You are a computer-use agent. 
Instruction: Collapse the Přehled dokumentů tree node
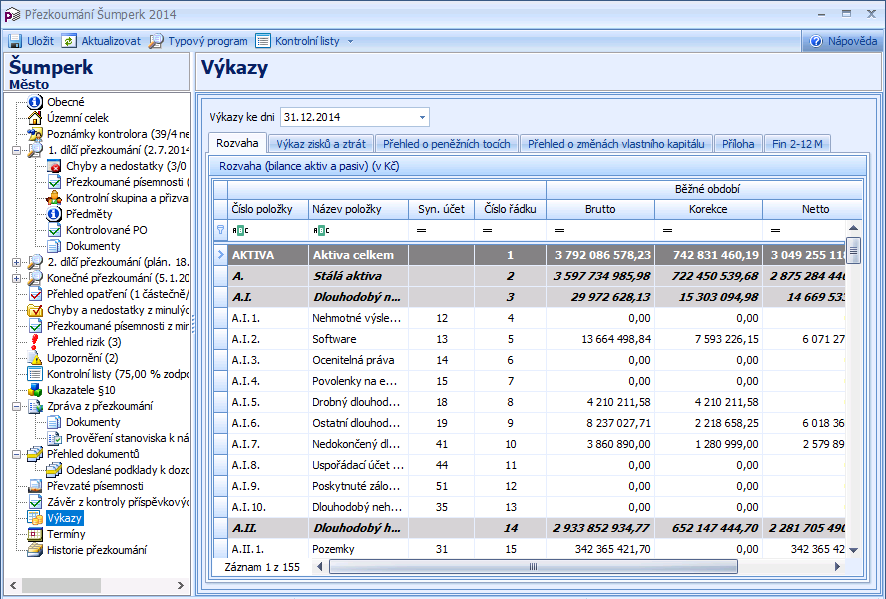click(x=16, y=454)
